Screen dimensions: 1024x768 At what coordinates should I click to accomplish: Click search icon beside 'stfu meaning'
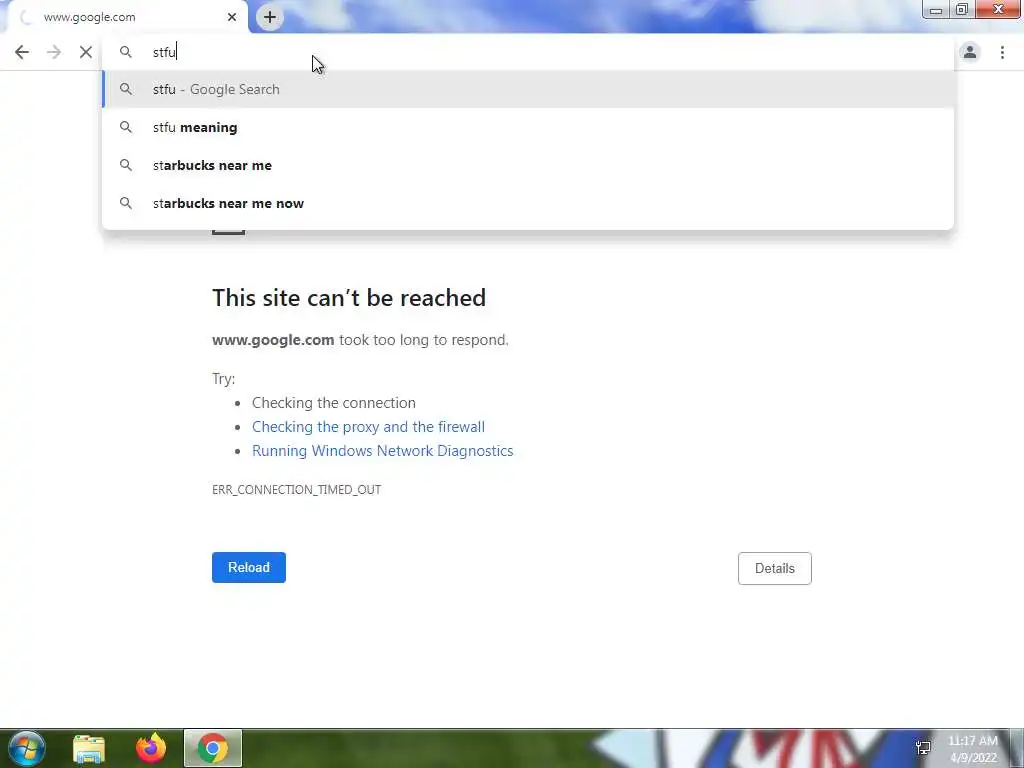tap(125, 127)
